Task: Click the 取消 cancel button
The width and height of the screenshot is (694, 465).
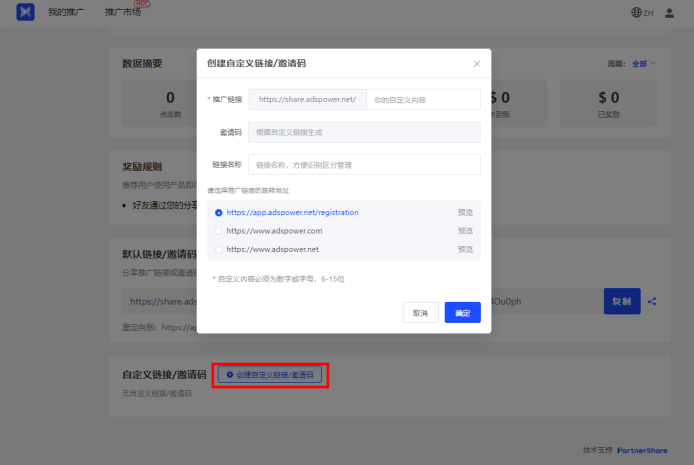Action: coord(420,313)
